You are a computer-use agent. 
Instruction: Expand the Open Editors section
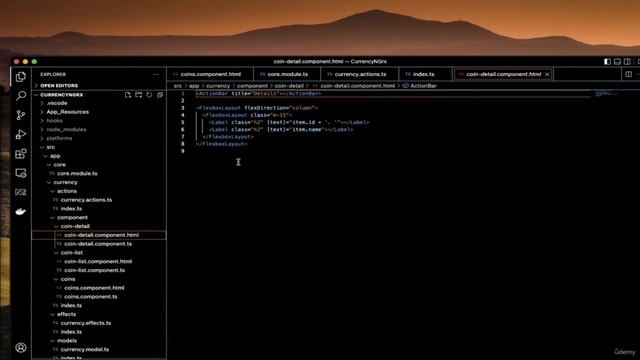(x=99, y=86)
